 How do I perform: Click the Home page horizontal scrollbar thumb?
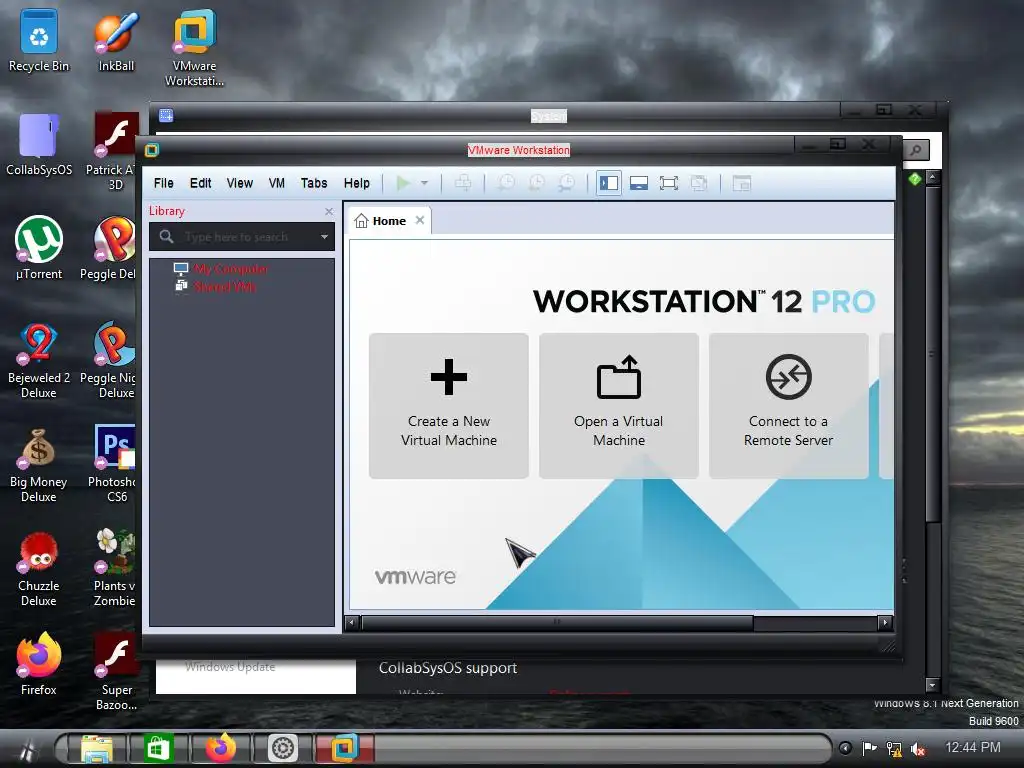click(x=557, y=622)
